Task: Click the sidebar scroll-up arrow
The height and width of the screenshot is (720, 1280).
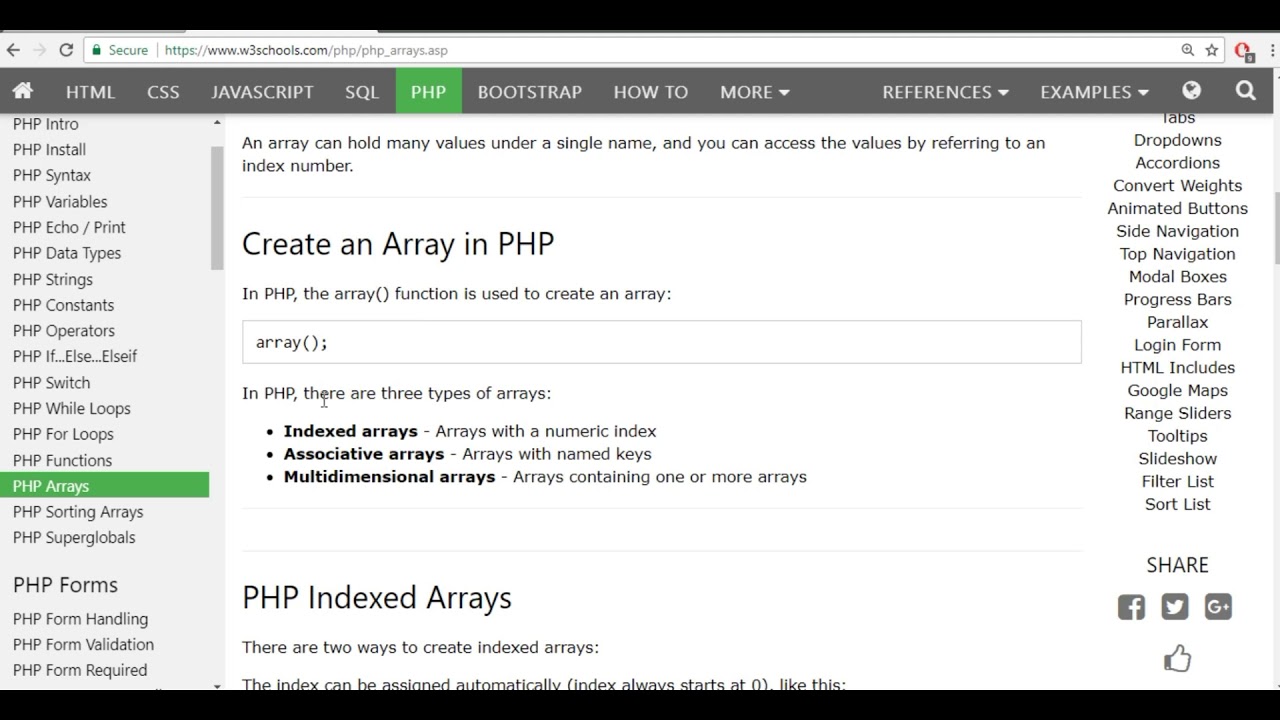Action: click(x=217, y=122)
